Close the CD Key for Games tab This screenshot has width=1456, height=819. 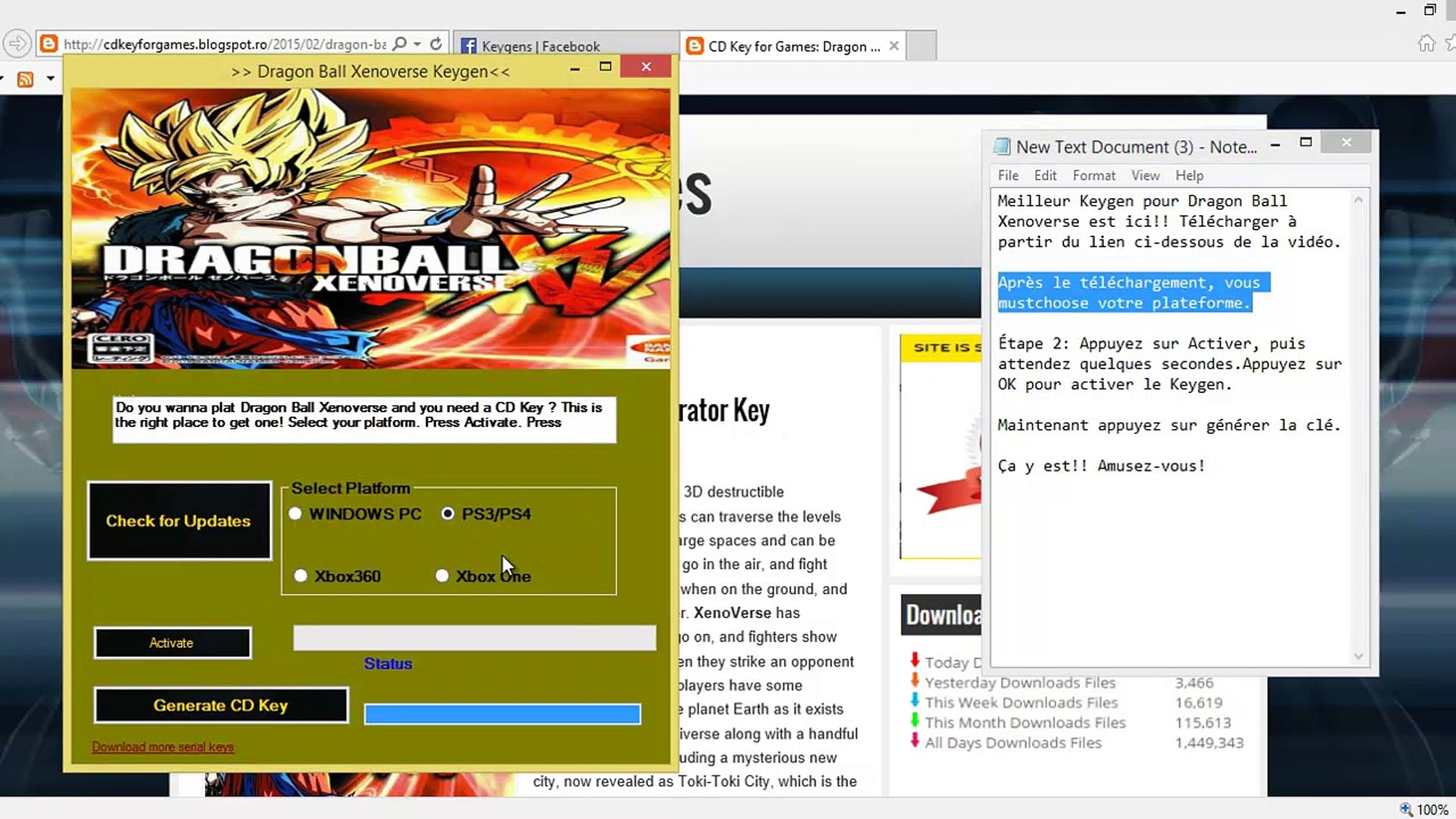(894, 46)
